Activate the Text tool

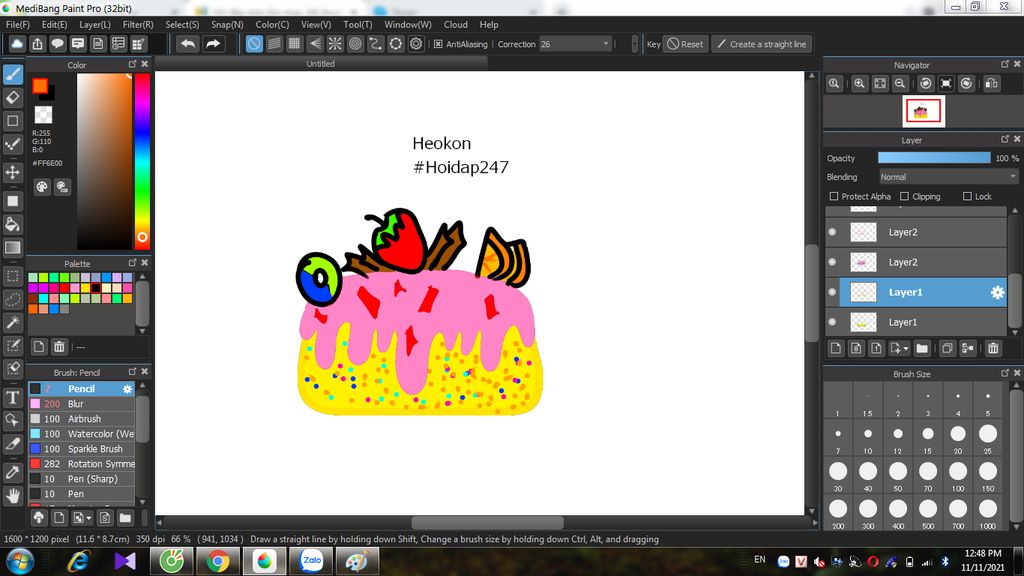(12, 397)
